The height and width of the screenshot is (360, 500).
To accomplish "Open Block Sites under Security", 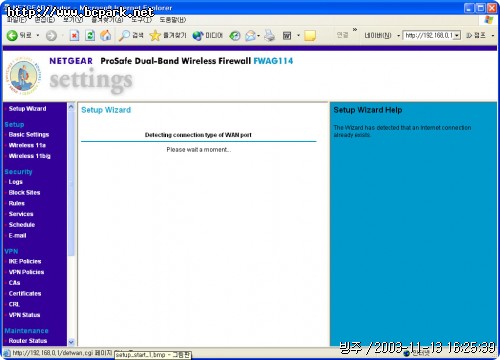I will [24, 193].
